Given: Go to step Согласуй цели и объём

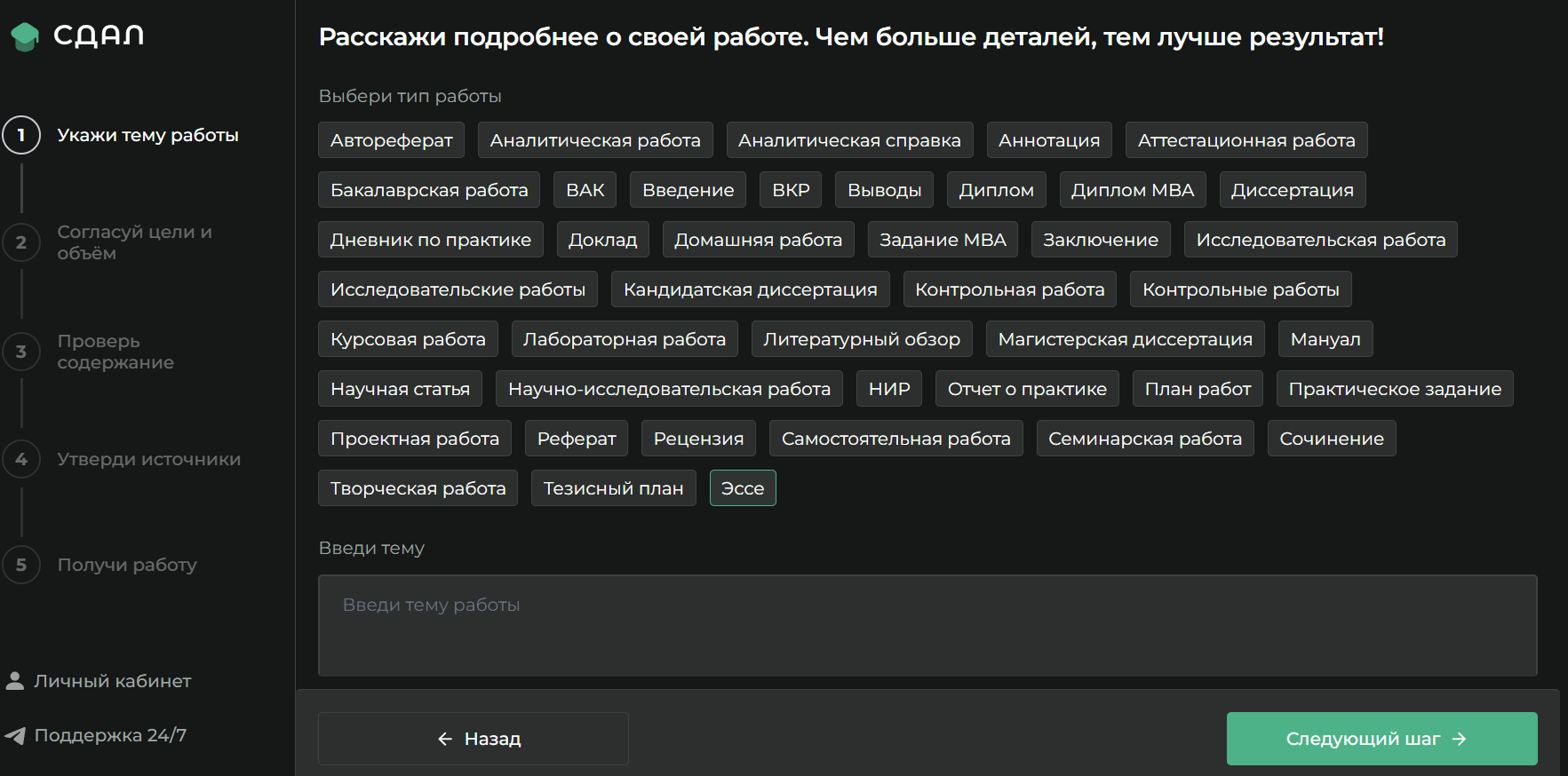Looking at the screenshot, I should coord(134,242).
